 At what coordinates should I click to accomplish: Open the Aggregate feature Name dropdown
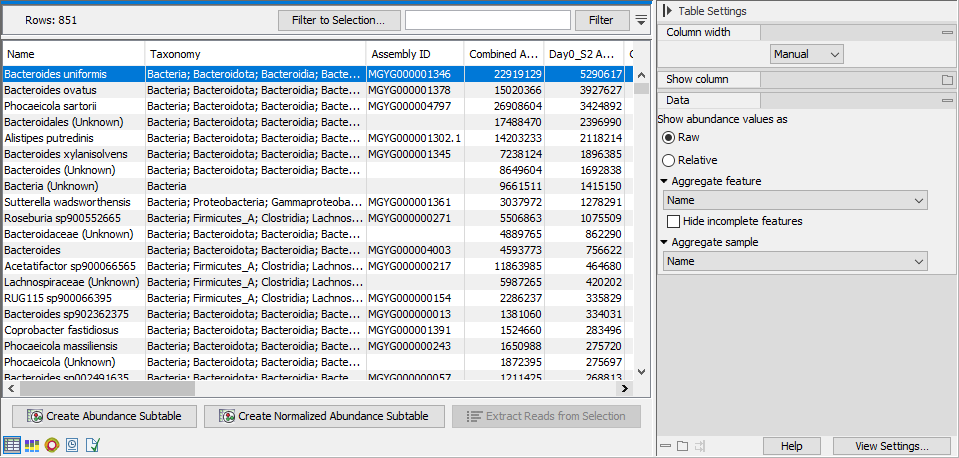pos(794,201)
